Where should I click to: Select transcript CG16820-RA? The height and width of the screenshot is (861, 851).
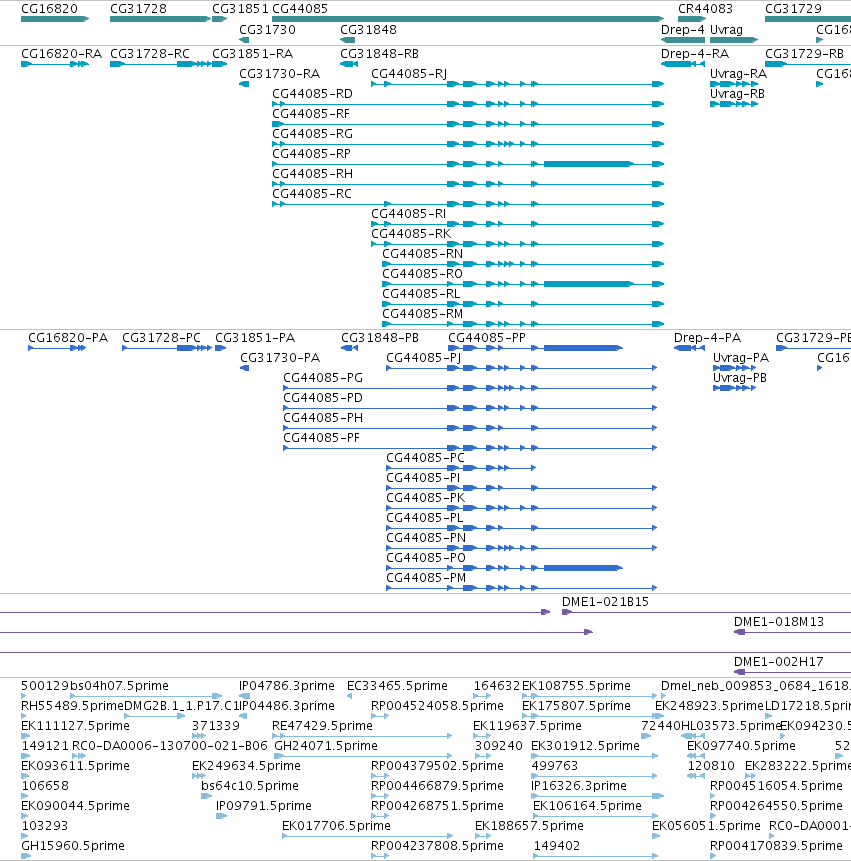[55, 64]
